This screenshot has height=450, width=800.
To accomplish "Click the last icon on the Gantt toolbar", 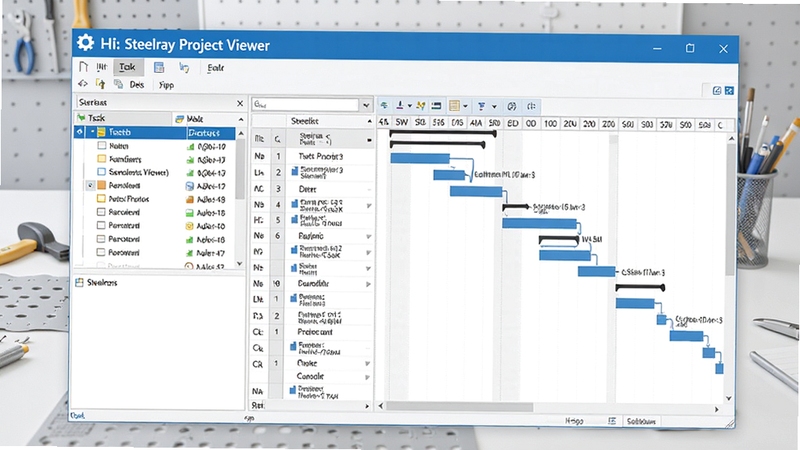I will (x=532, y=106).
